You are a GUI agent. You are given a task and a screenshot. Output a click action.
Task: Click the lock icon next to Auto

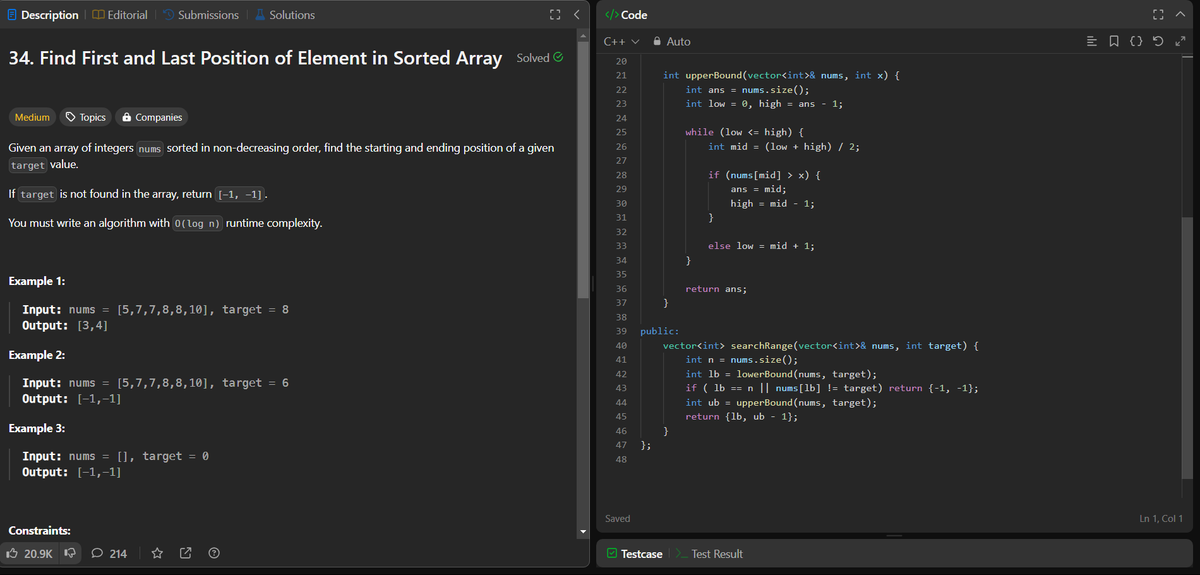657,42
